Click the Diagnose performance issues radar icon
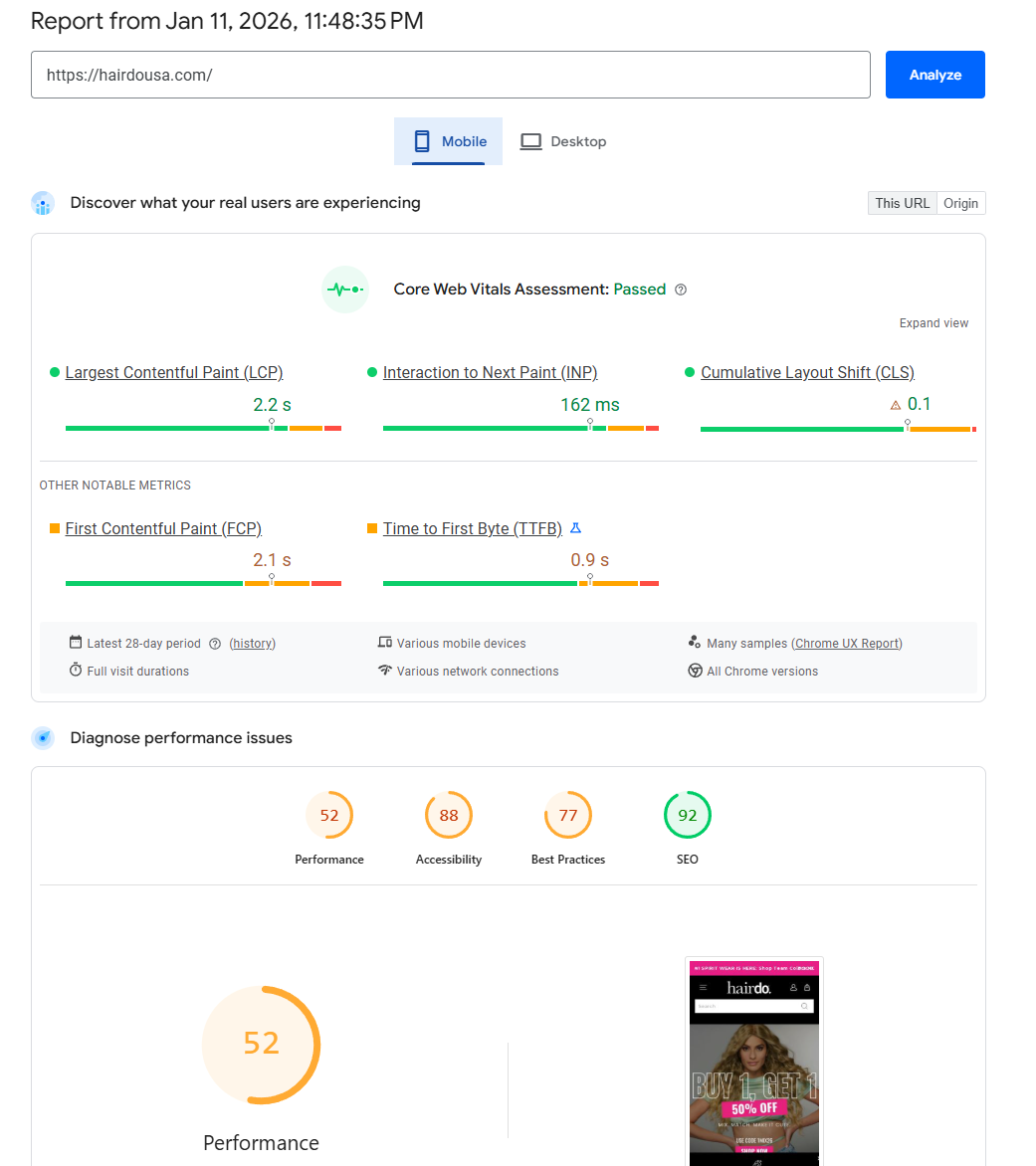1036x1166 pixels. pos(43,737)
